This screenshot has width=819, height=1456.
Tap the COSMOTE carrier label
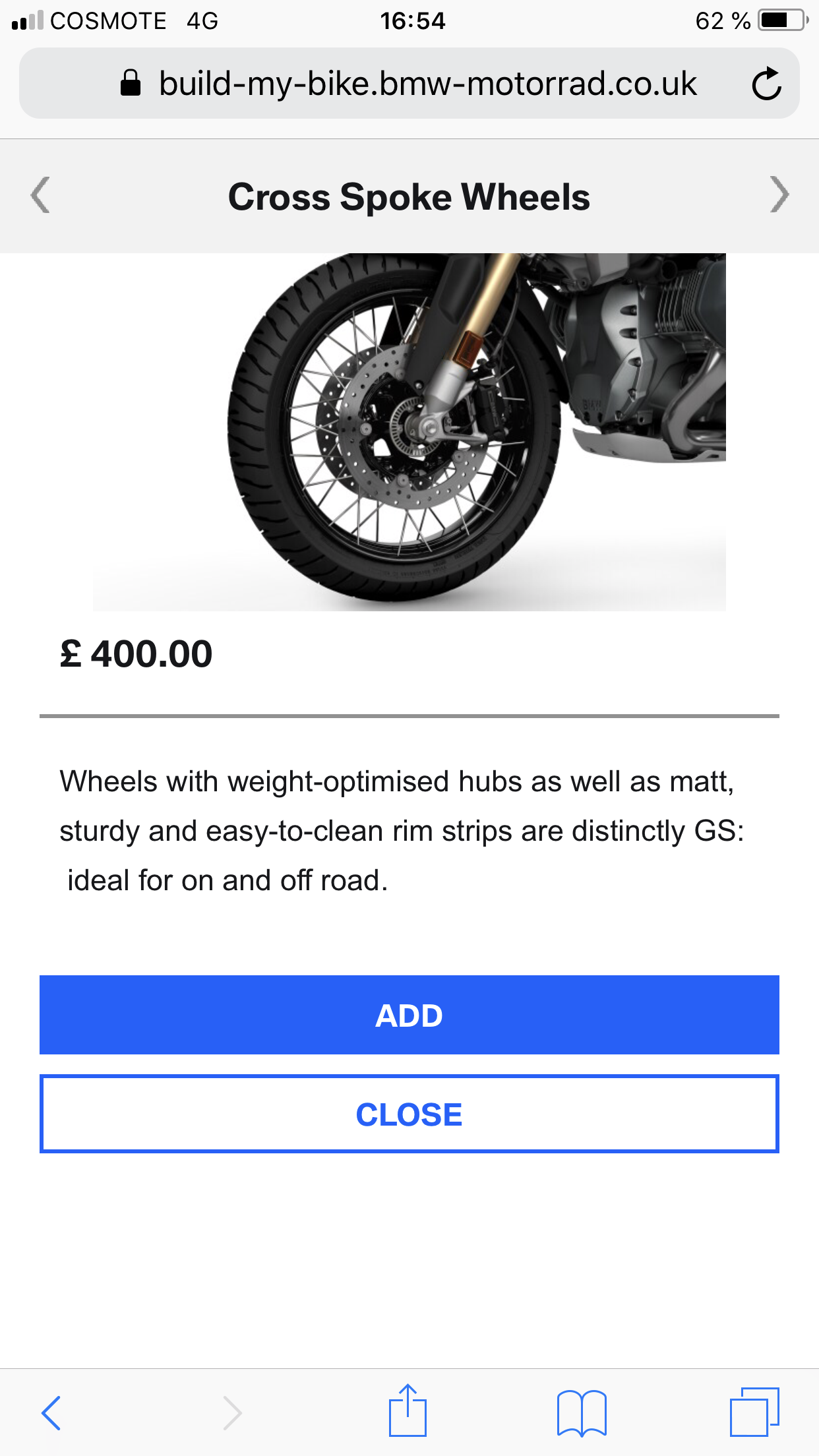(x=108, y=21)
